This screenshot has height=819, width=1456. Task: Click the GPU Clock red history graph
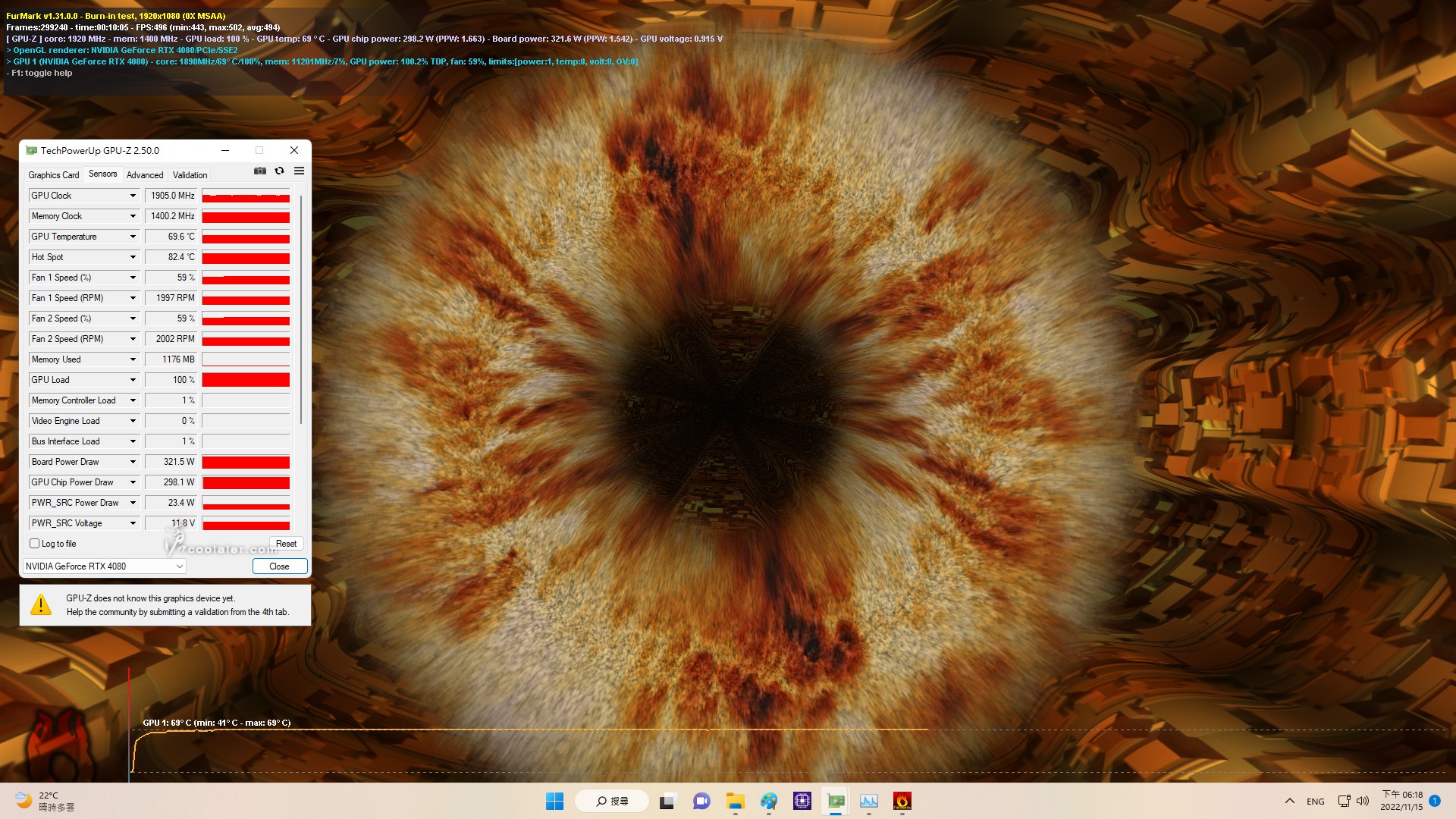point(246,196)
